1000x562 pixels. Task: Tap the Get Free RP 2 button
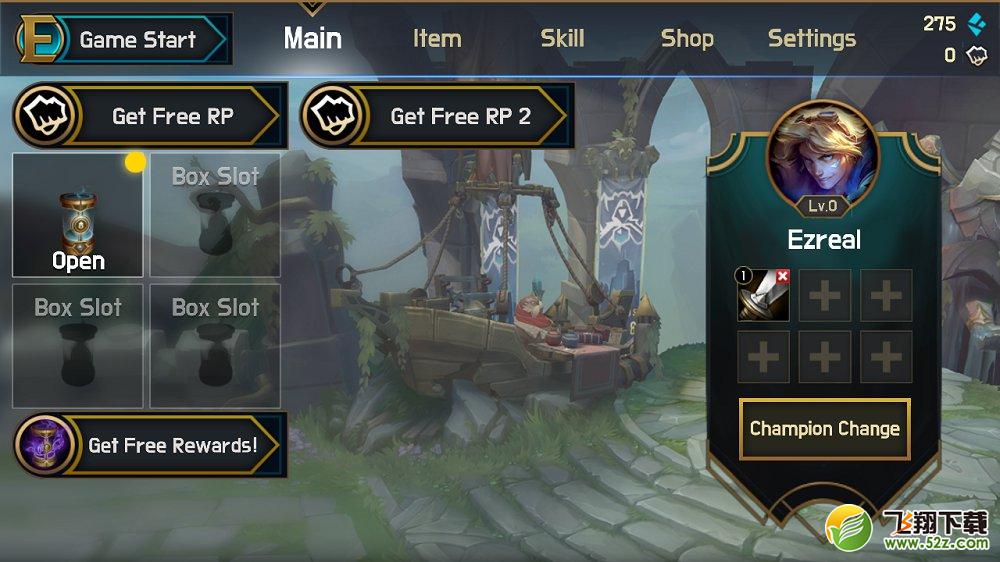tap(437, 115)
